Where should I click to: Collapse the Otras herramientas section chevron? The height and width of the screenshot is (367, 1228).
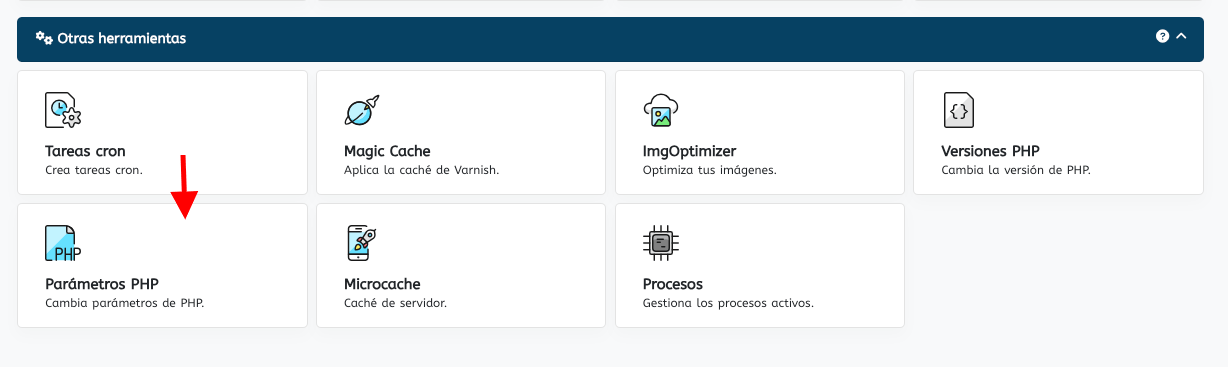[x=1181, y=36]
